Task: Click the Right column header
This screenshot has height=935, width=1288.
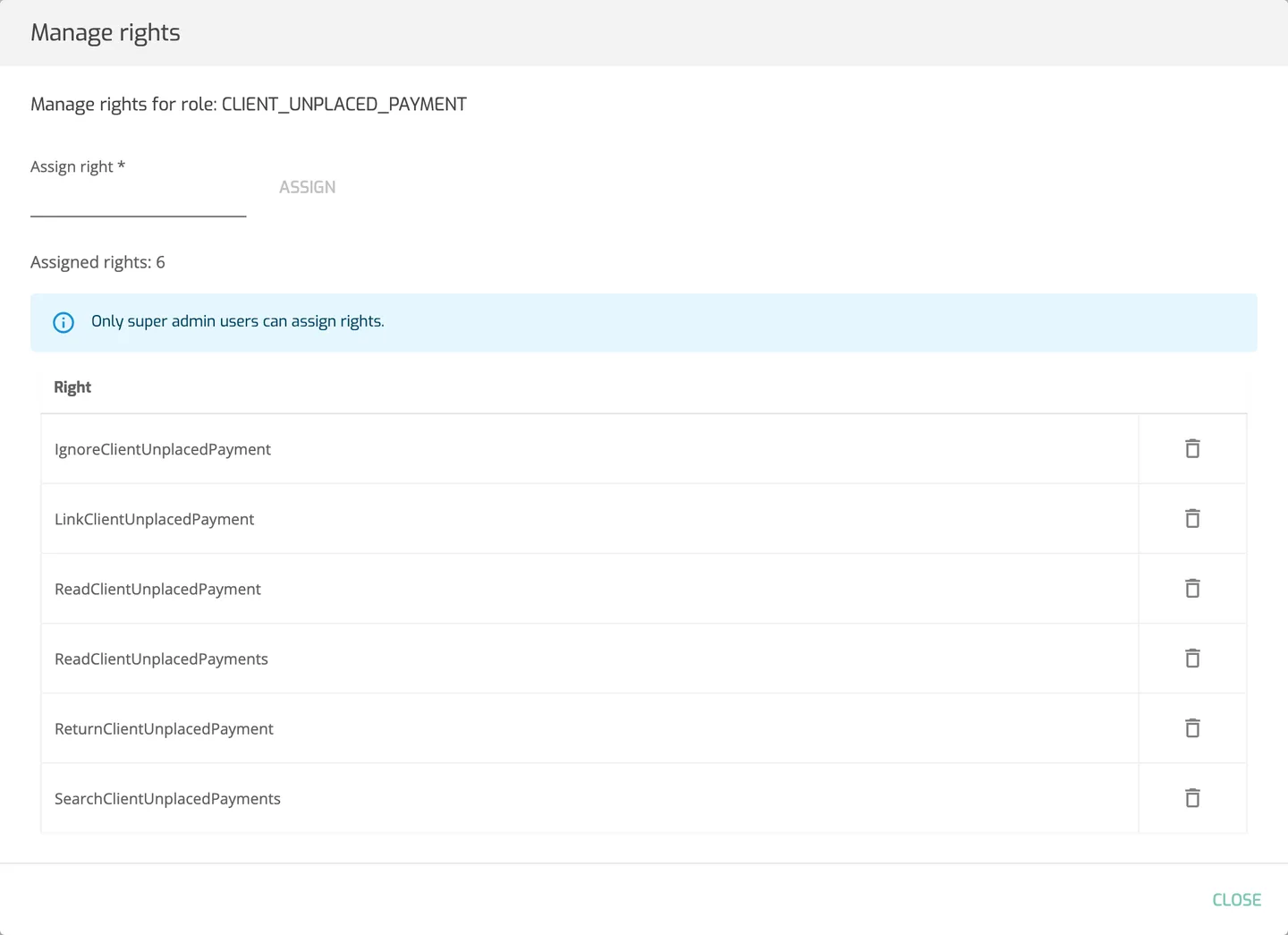Action: point(72,387)
